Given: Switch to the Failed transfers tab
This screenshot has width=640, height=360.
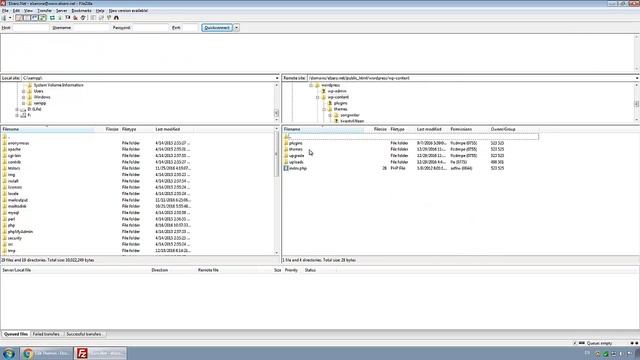Looking at the screenshot, I should click(46, 334).
